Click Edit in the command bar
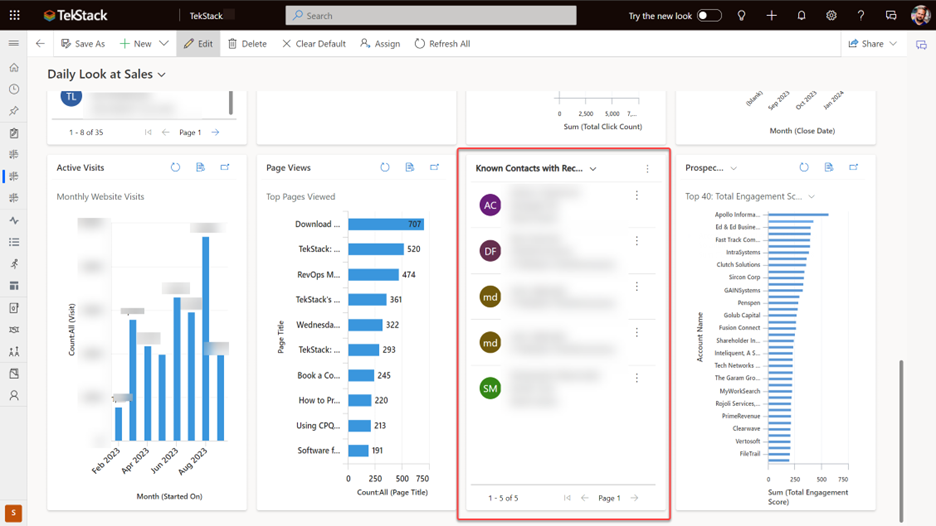This screenshot has width=936, height=526. (198, 44)
